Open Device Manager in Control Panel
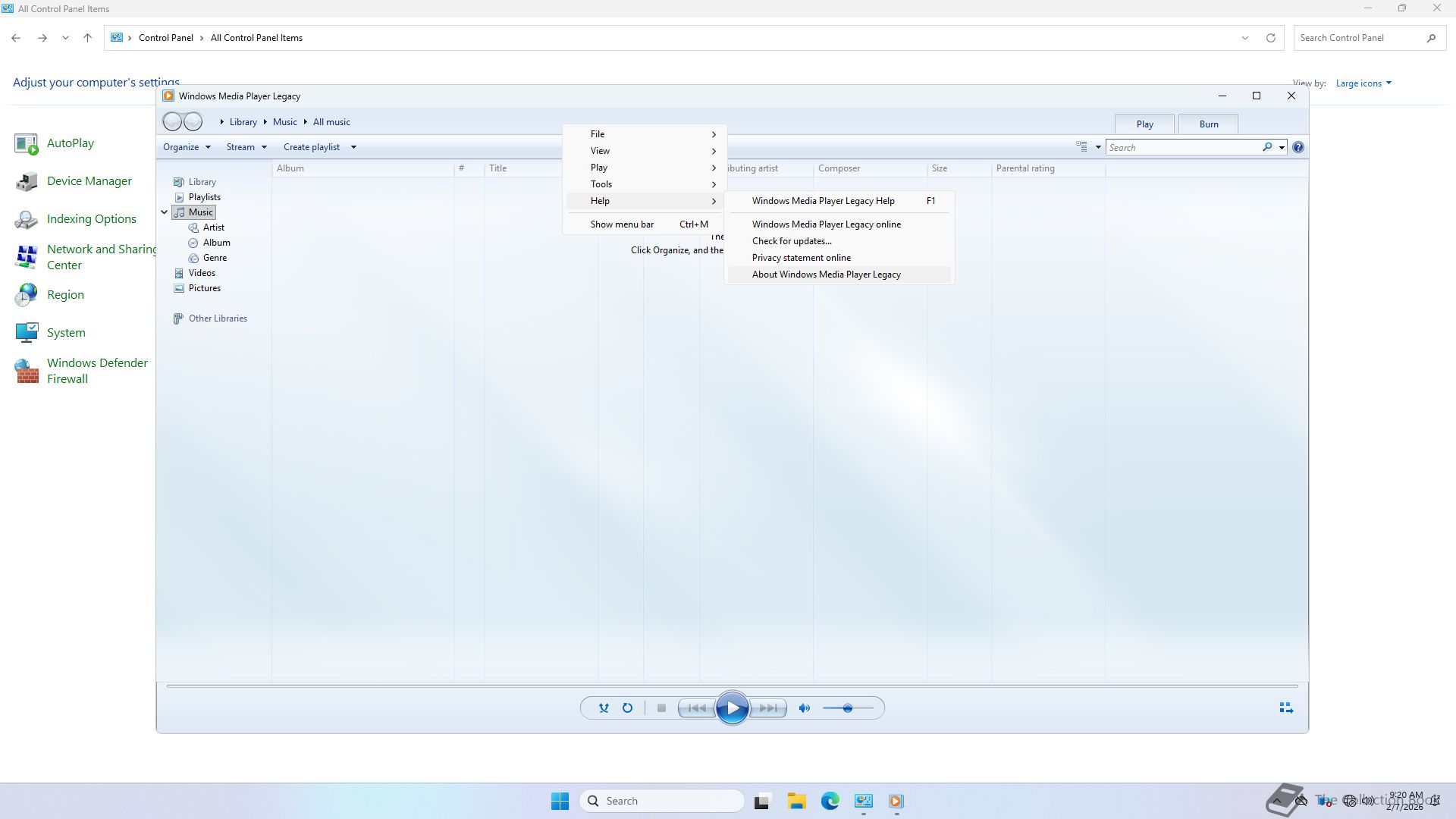1456x819 pixels. pos(89,181)
